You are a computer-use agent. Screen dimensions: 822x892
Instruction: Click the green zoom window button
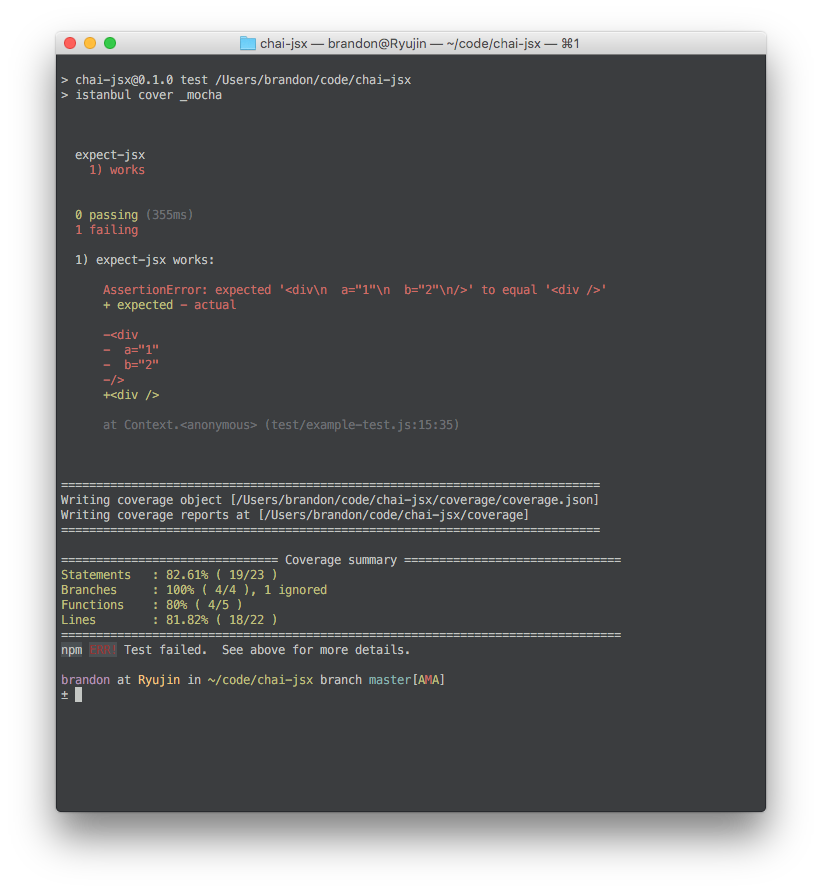coord(110,43)
